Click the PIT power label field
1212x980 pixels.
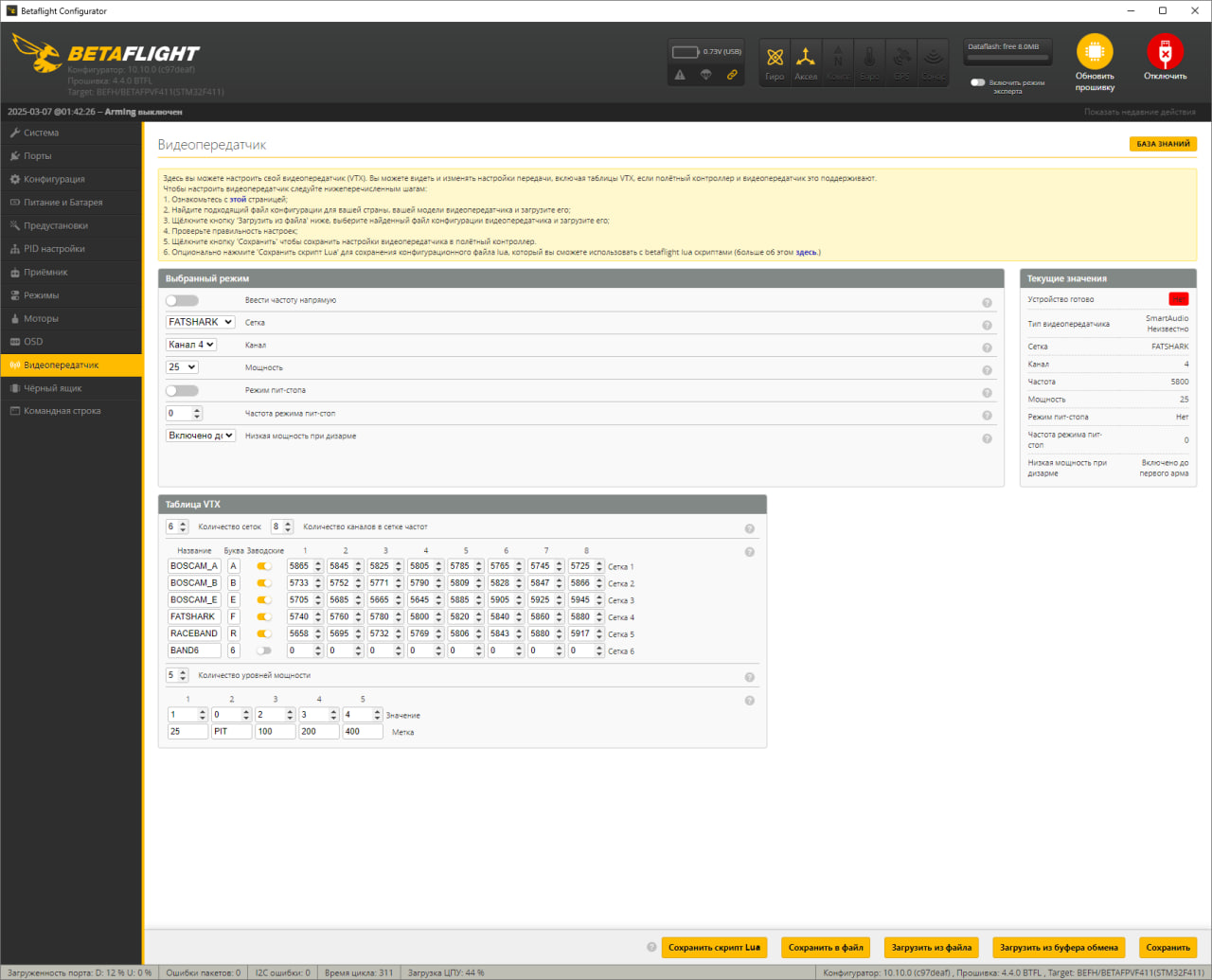coord(231,732)
